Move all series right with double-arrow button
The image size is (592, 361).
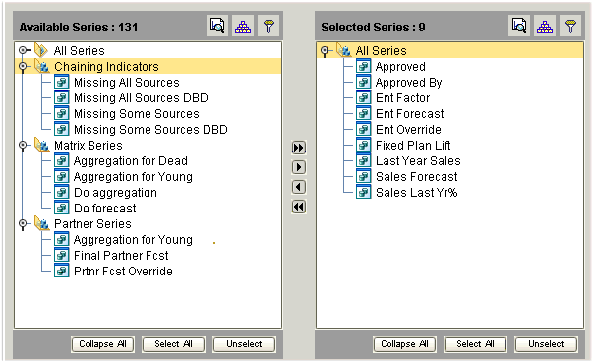click(299, 147)
